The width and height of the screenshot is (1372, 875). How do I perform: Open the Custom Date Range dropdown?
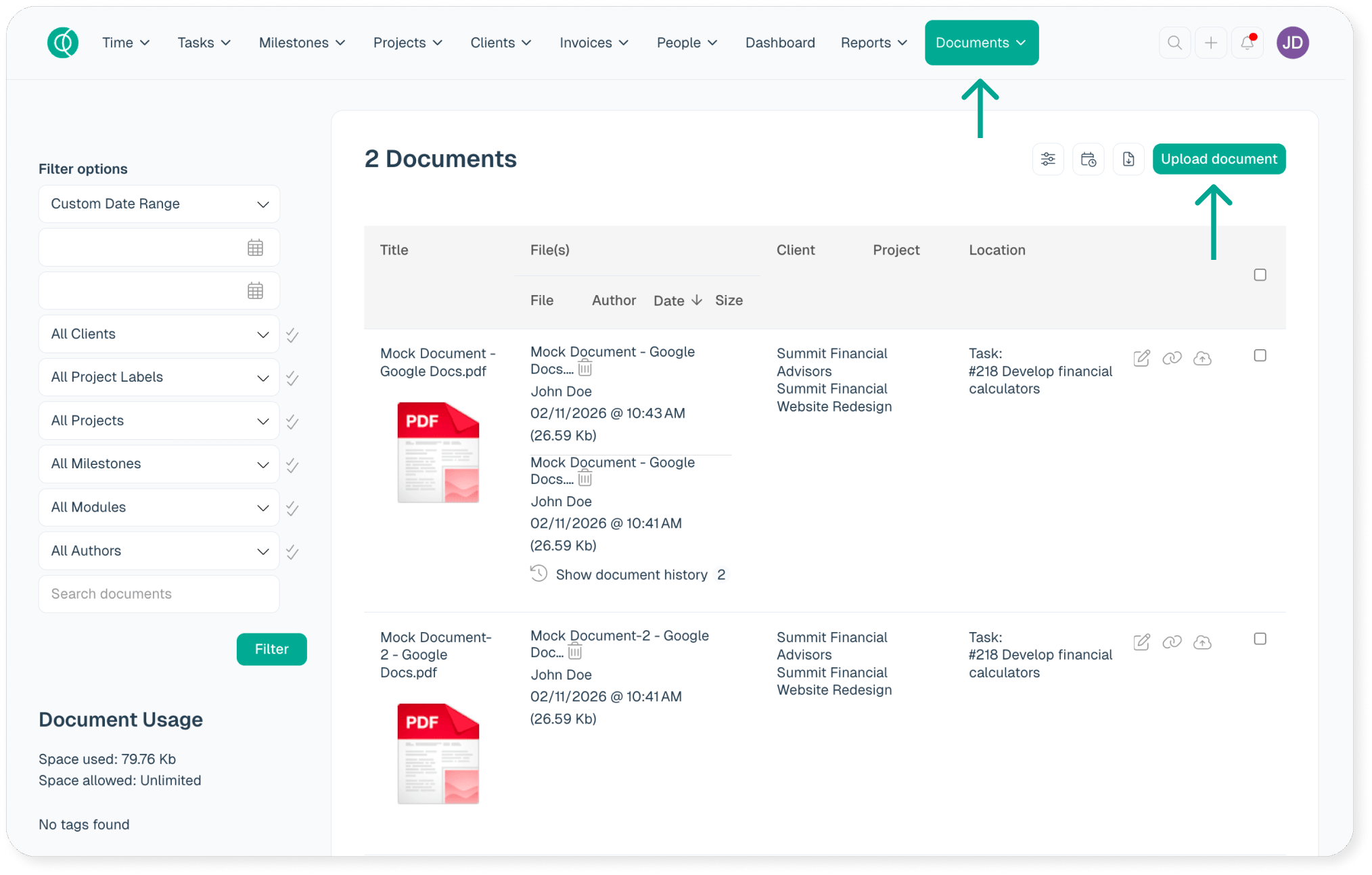point(159,204)
